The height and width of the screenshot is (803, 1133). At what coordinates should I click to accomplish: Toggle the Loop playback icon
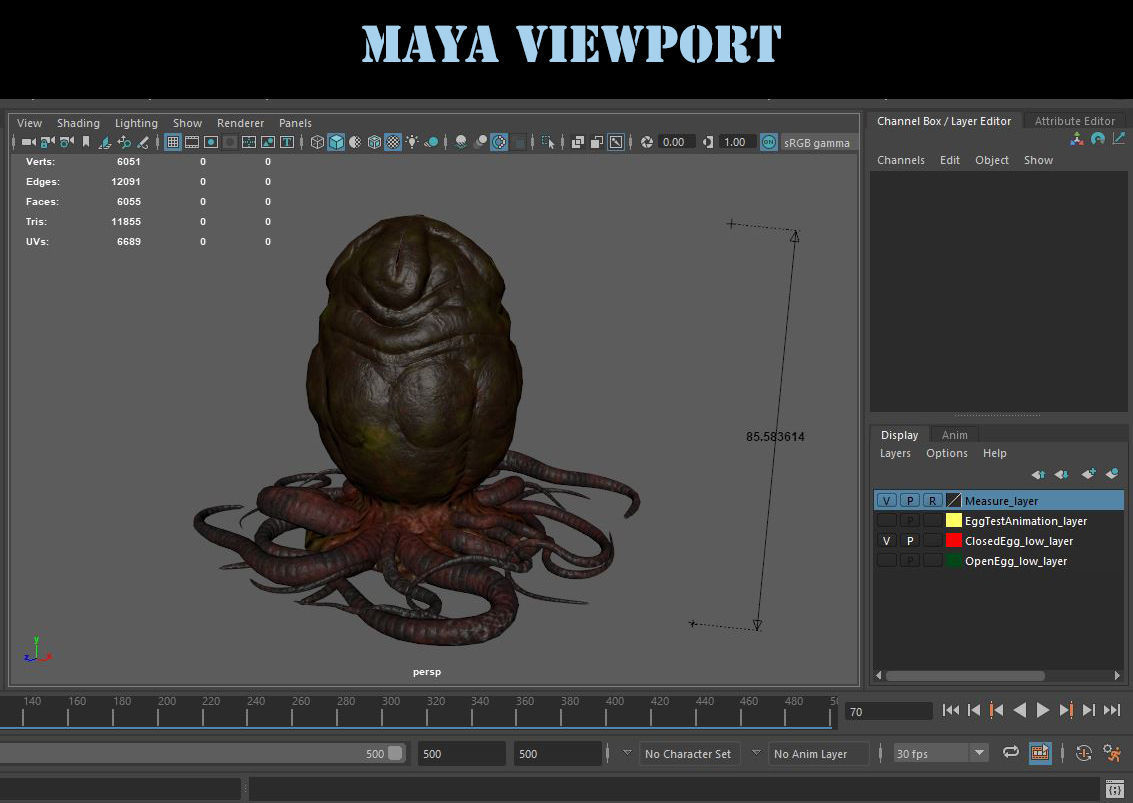(x=1011, y=753)
